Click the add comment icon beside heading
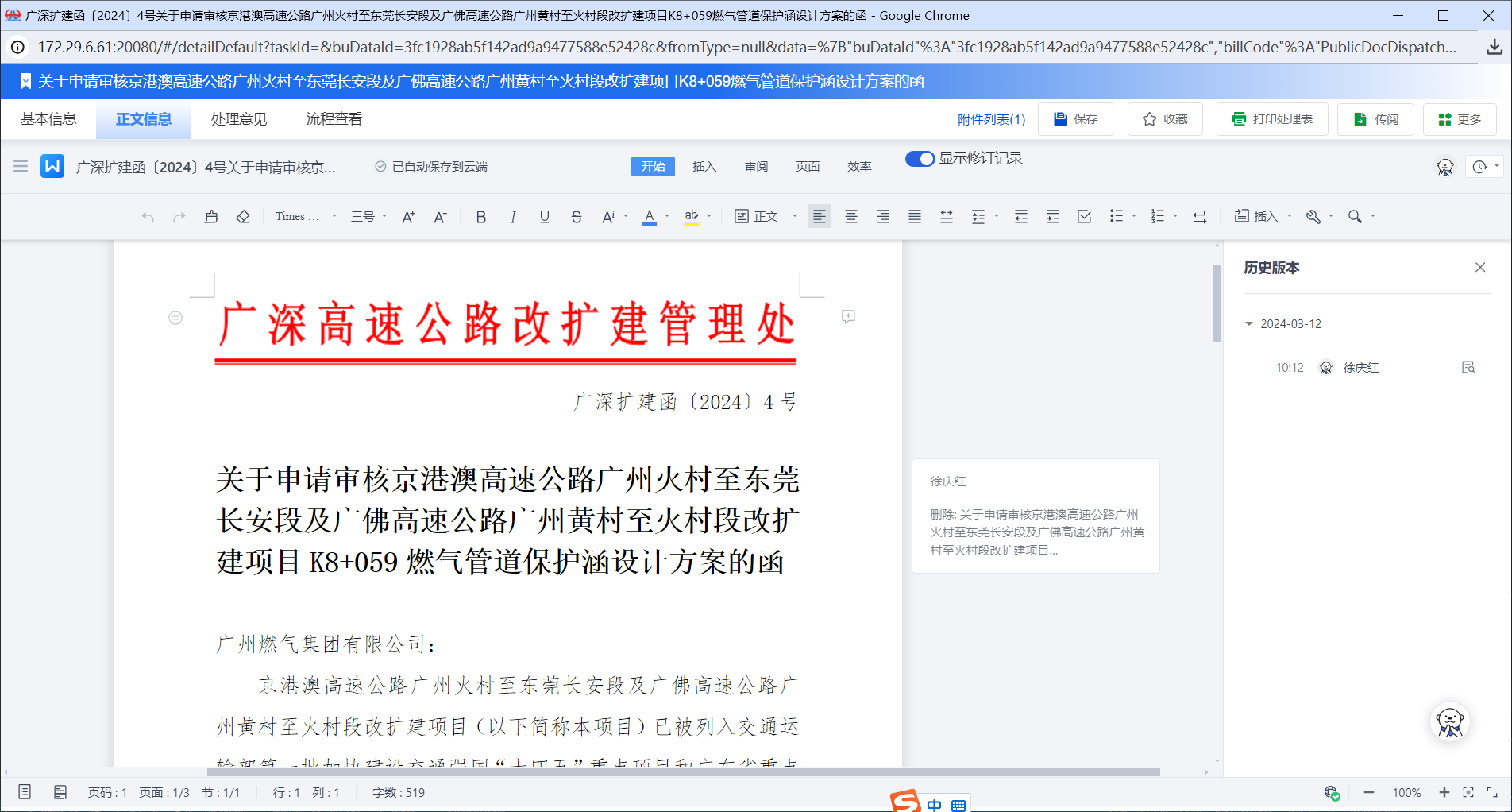This screenshot has width=1512, height=812. [x=848, y=316]
